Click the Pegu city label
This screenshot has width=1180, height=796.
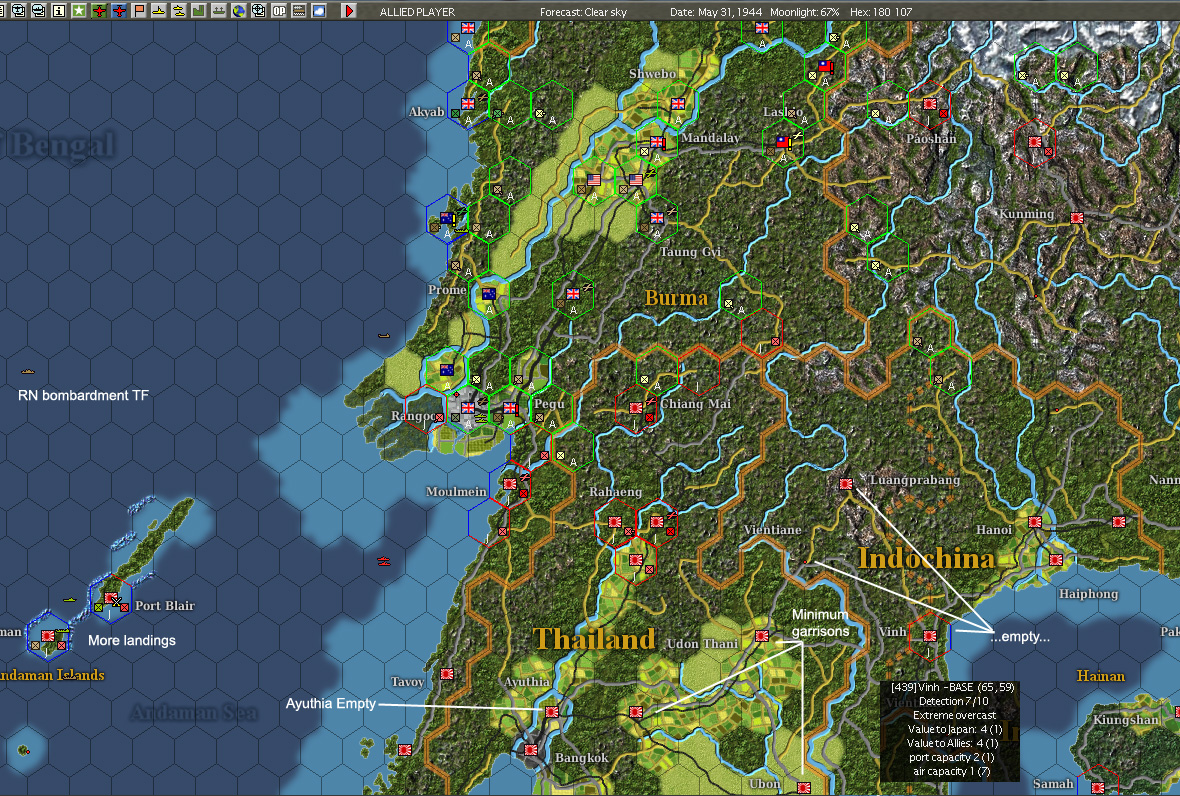point(549,403)
